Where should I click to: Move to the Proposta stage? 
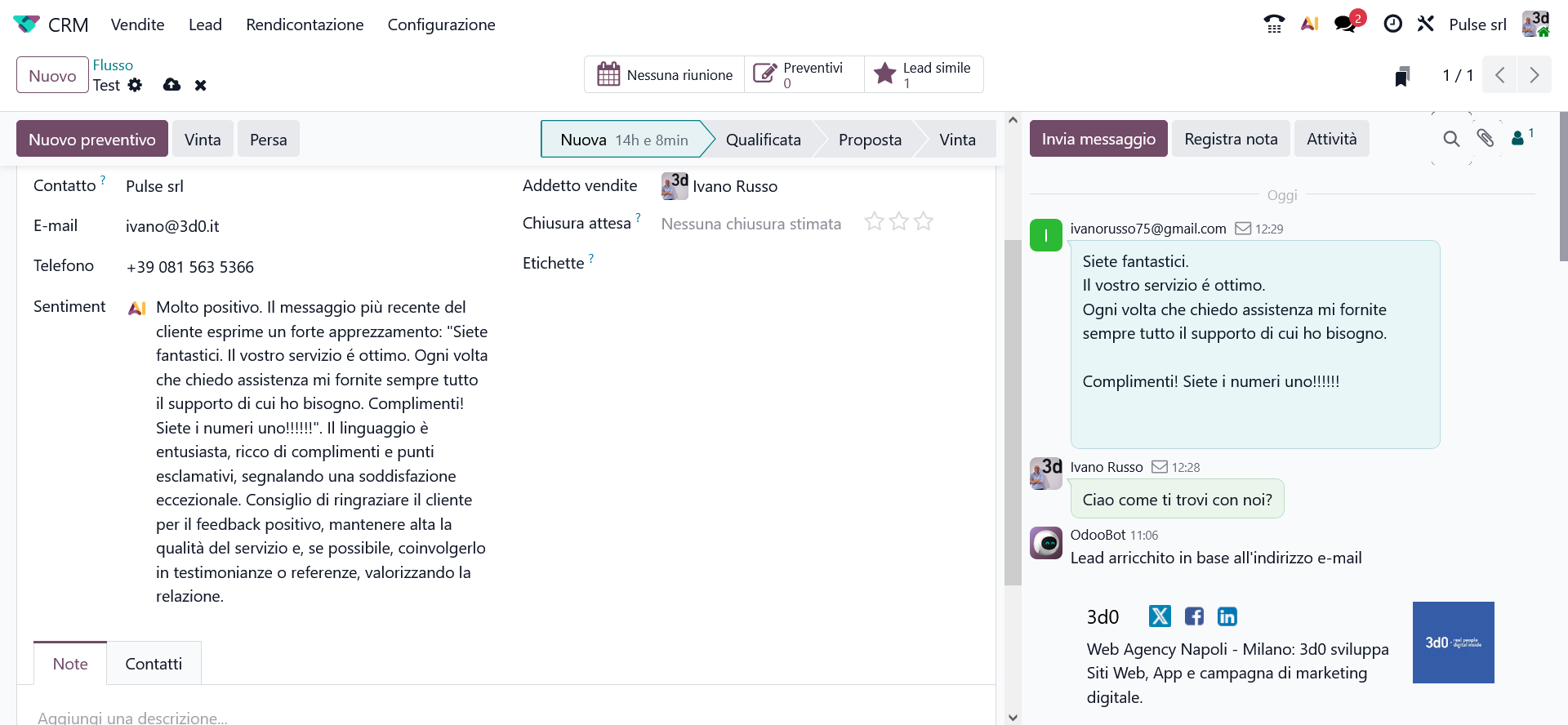[870, 140]
